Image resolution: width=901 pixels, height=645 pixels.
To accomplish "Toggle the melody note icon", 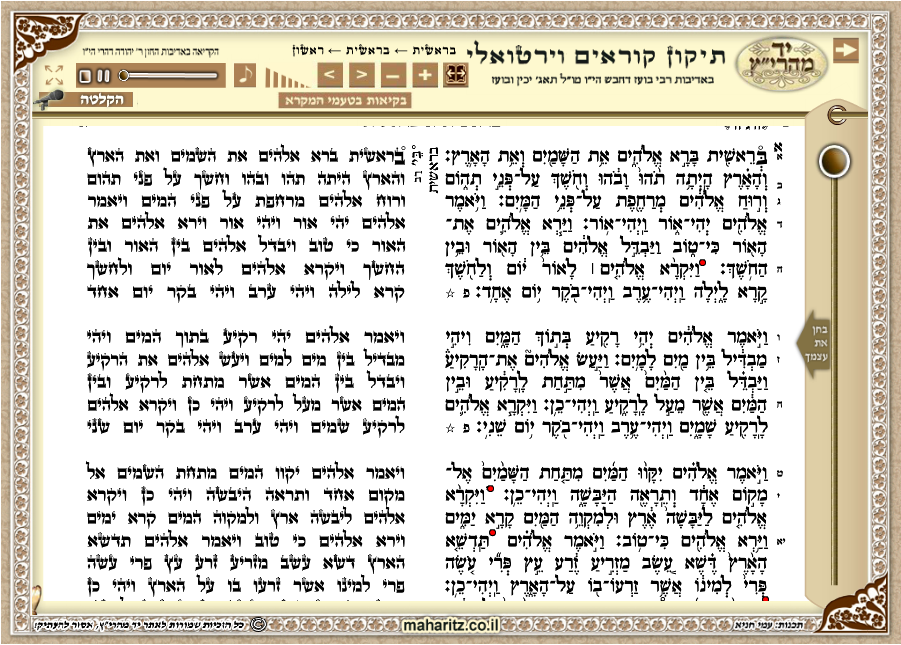I will [x=245, y=73].
